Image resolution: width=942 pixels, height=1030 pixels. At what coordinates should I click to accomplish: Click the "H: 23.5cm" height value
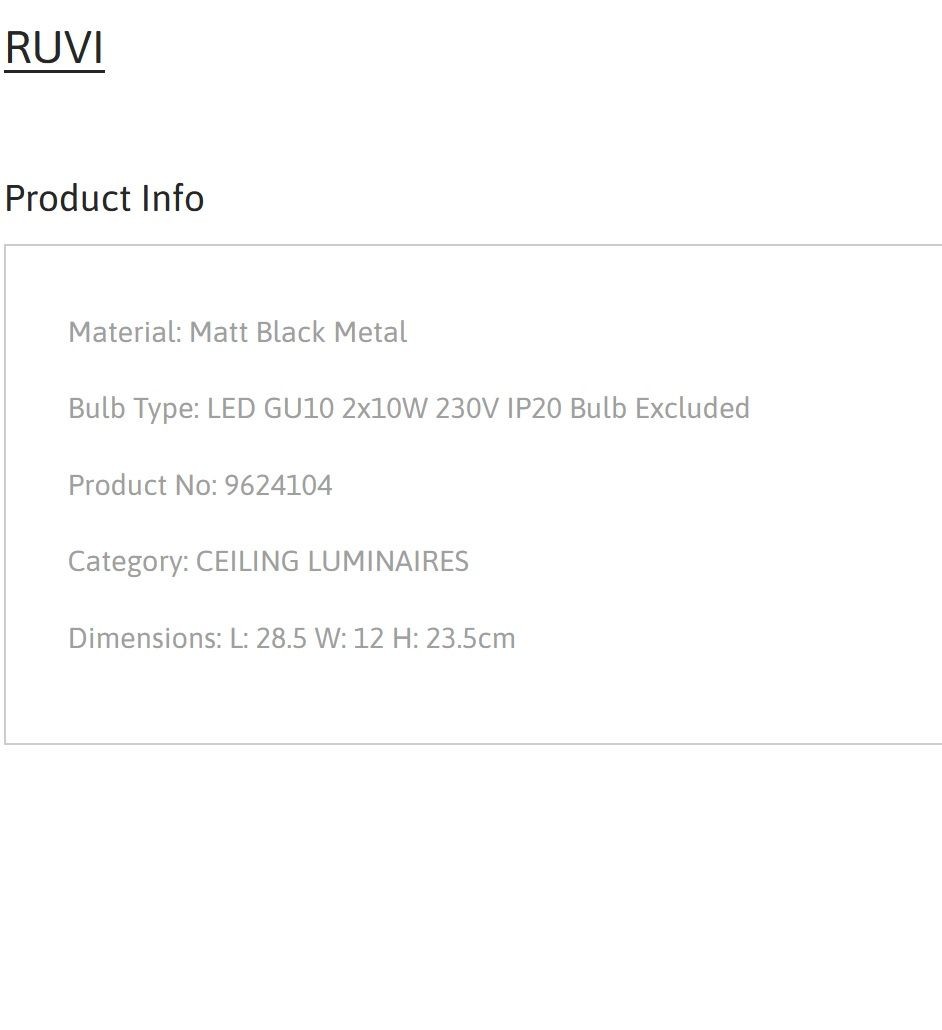[454, 638]
